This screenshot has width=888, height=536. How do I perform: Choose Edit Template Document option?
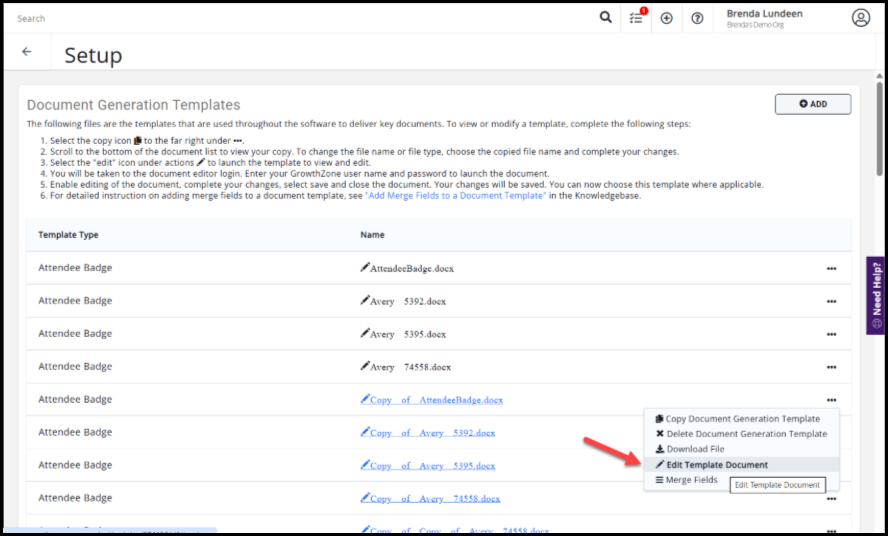pos(717,465)
